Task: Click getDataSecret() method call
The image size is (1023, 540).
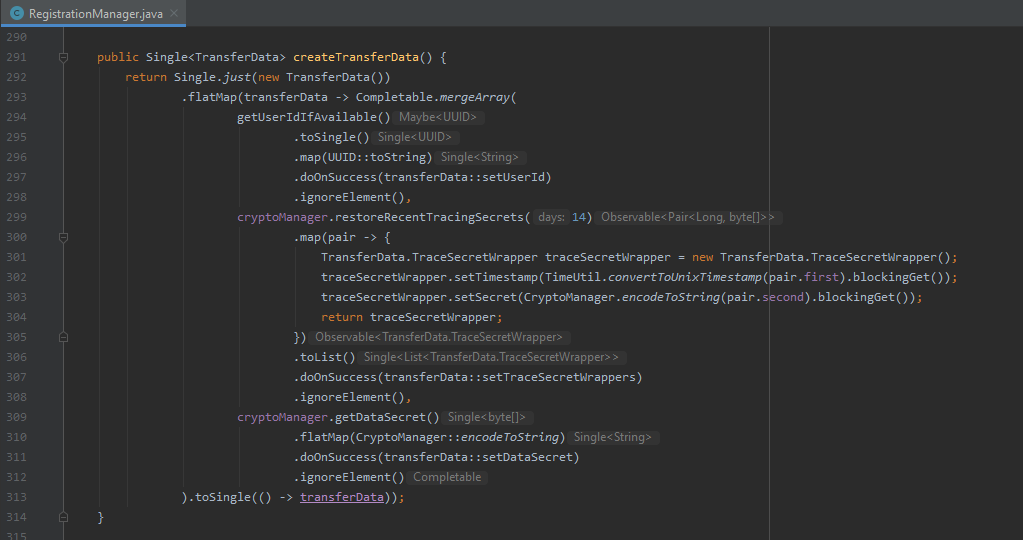Action: pos(387,417)
